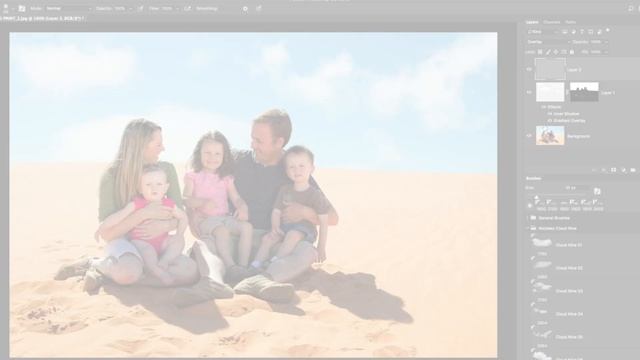Lock transparent pixels icon
The image size is (640, 360).
[x=540, y=52]
